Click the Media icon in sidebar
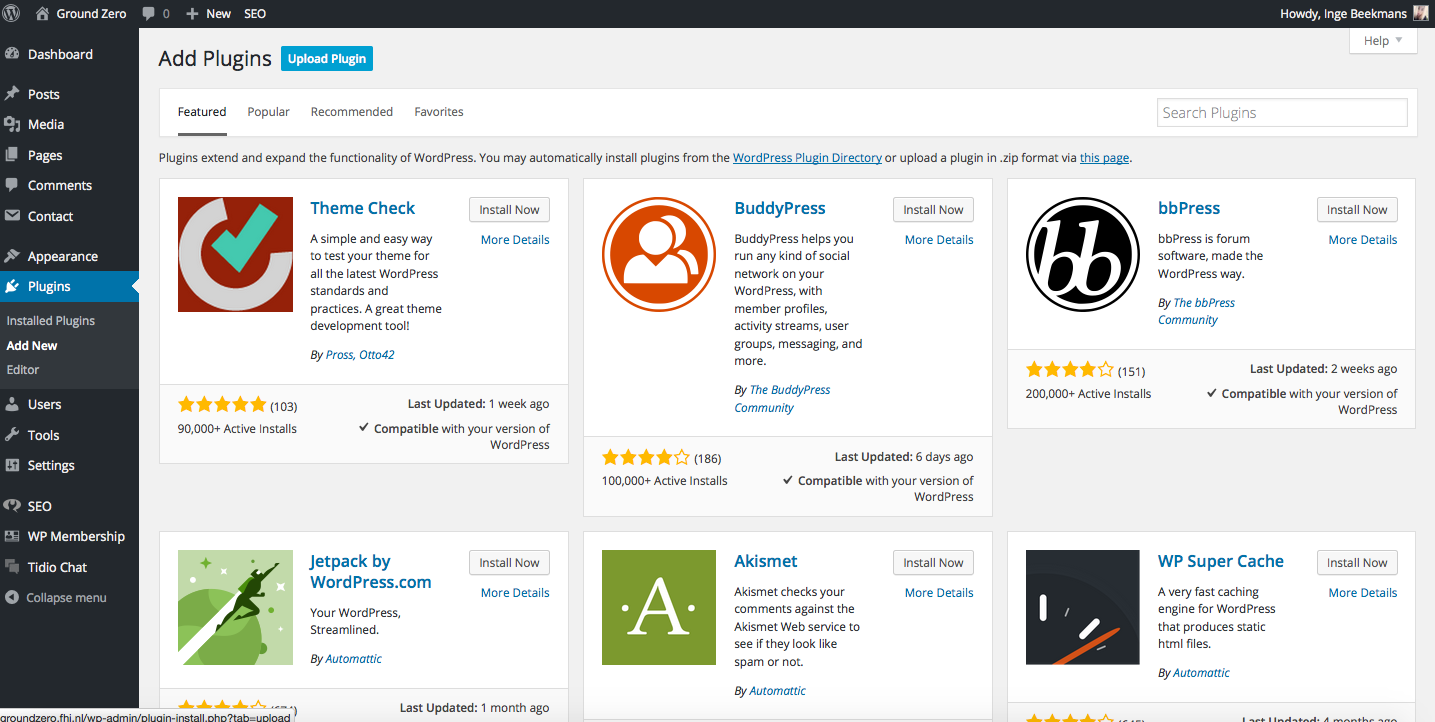 click(12, 124)
